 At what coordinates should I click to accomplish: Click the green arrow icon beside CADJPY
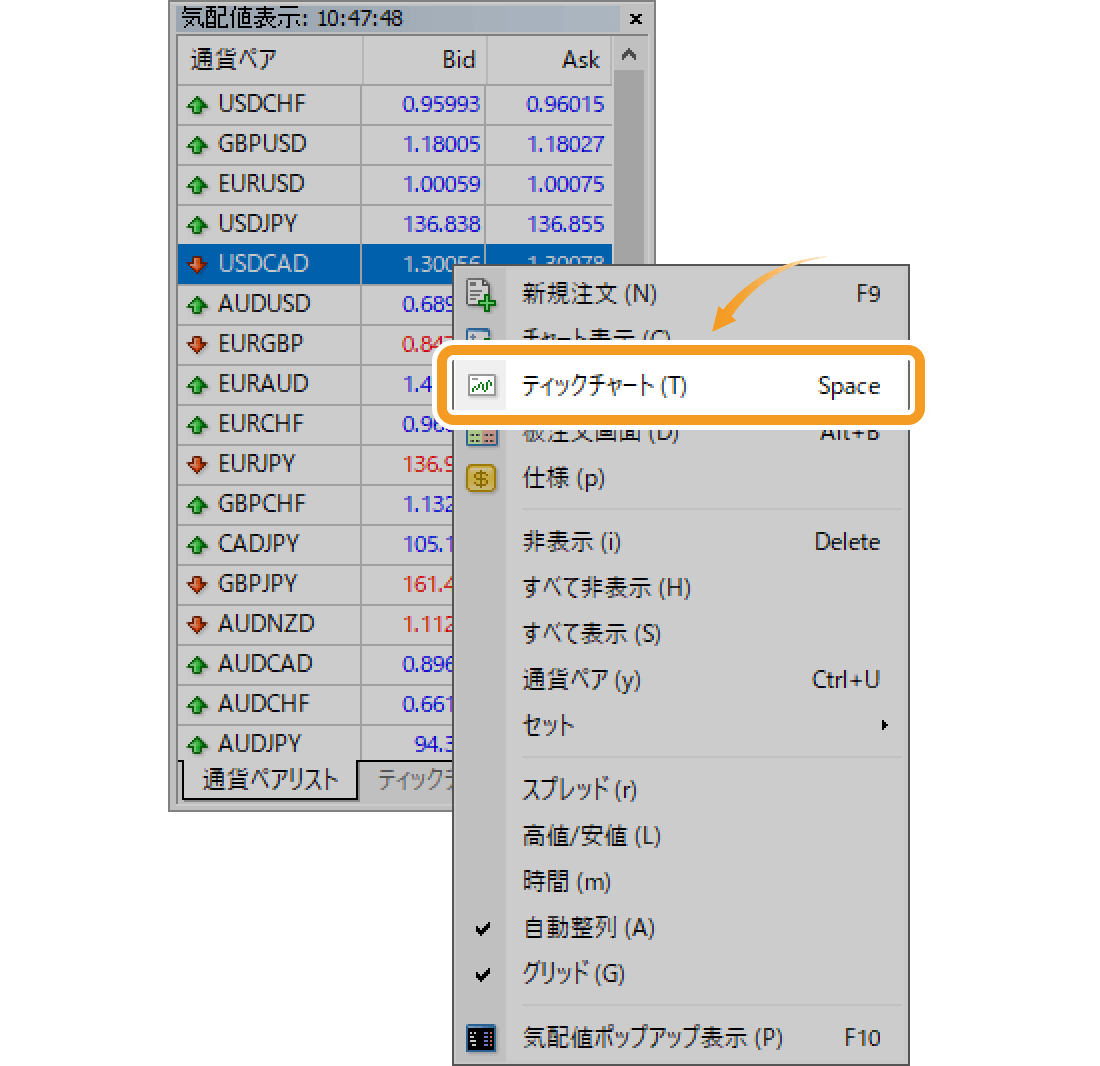point(198,545)
